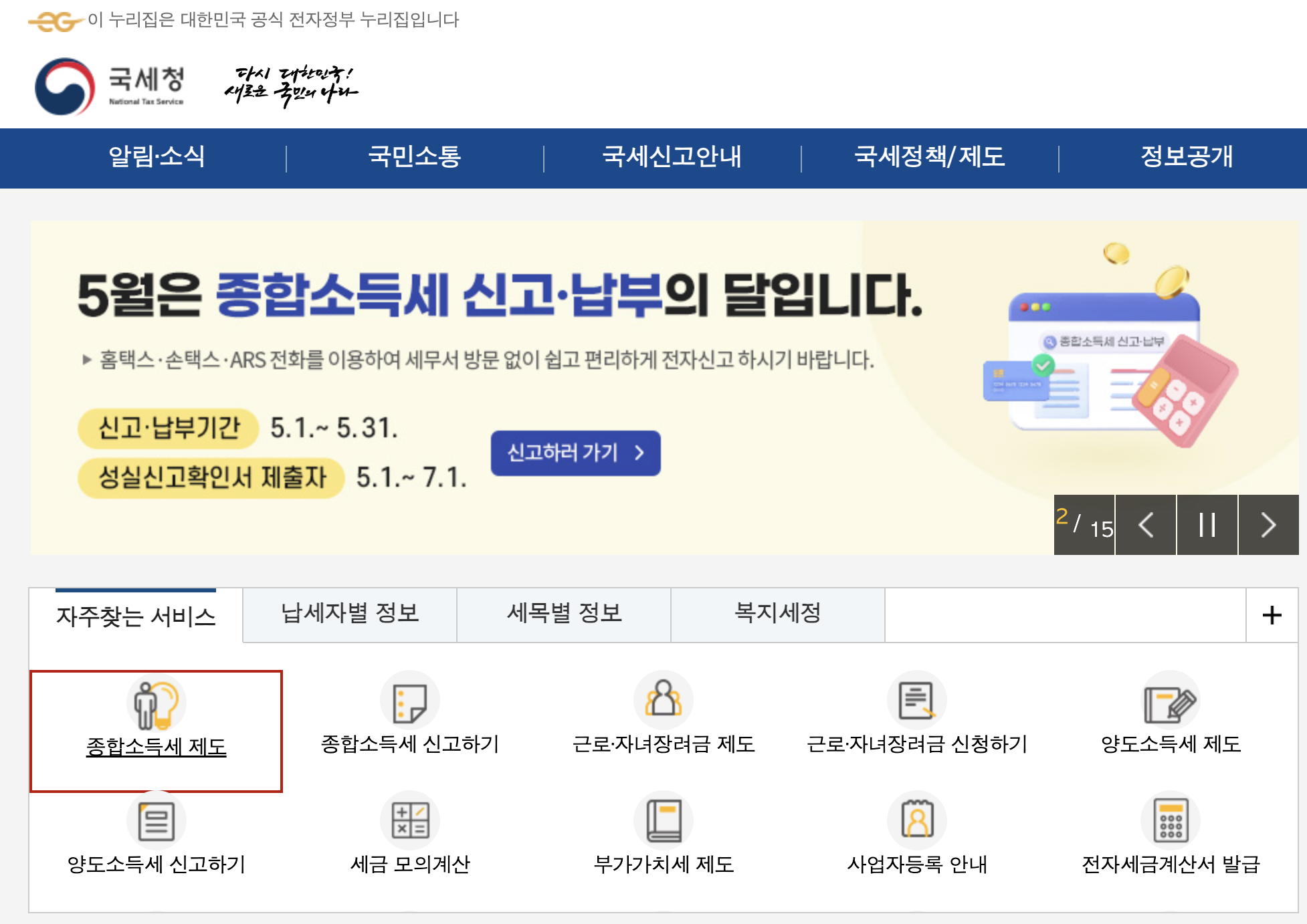Open the 근로·자녀장려금 신청하기 form icon
Viewport: 1307px width, 924px height.
click(916, 700)
